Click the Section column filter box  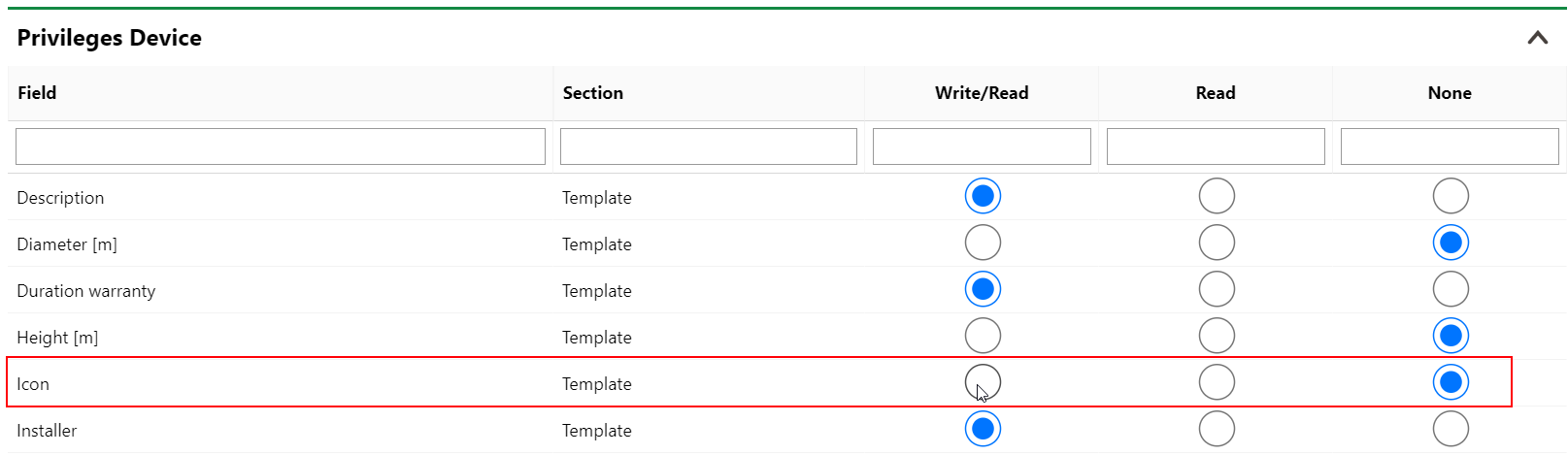pos(709,146)
